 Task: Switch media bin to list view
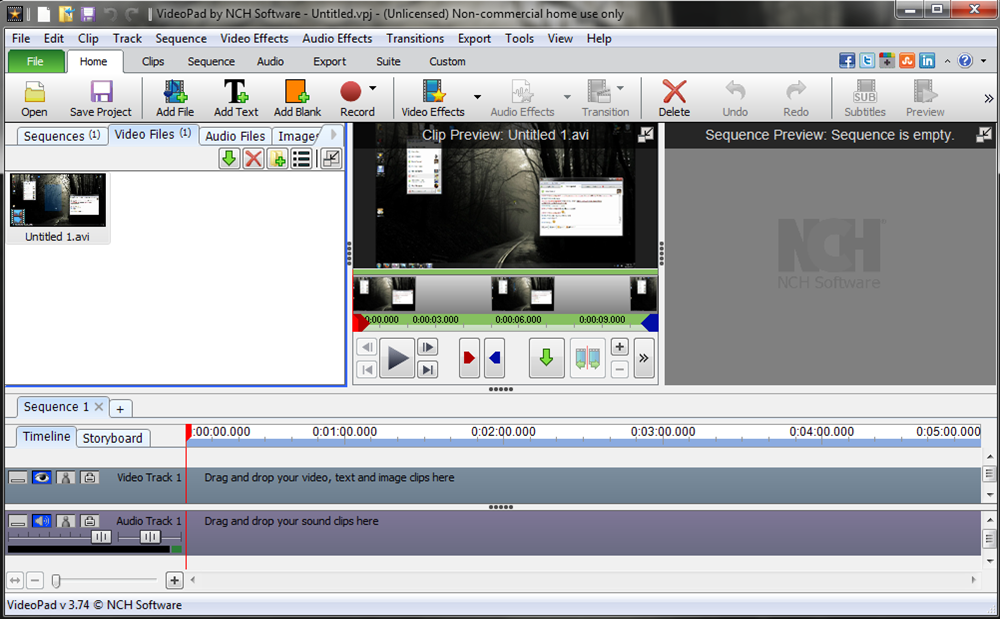302,158
